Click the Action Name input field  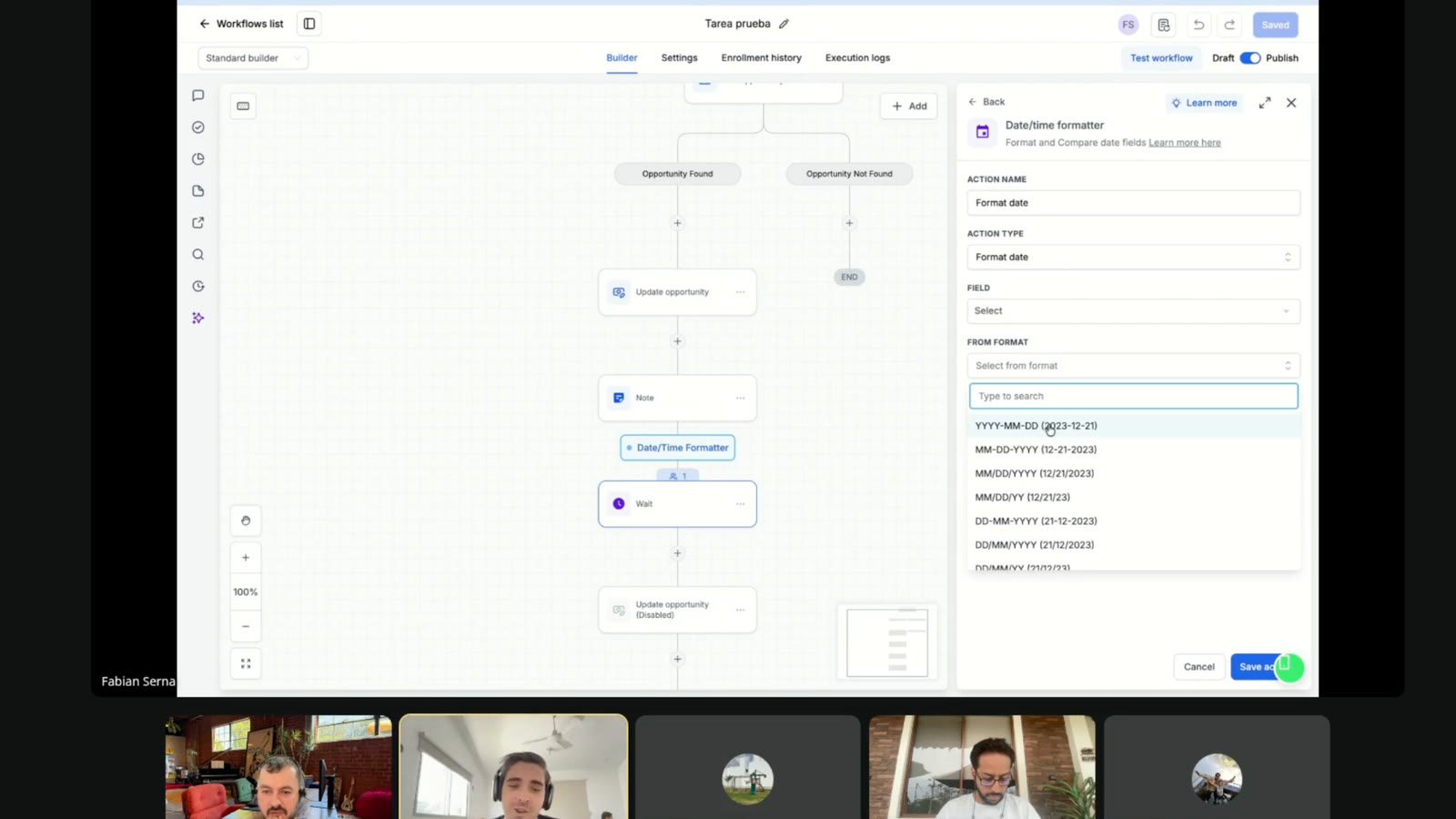click(1134, 203)
